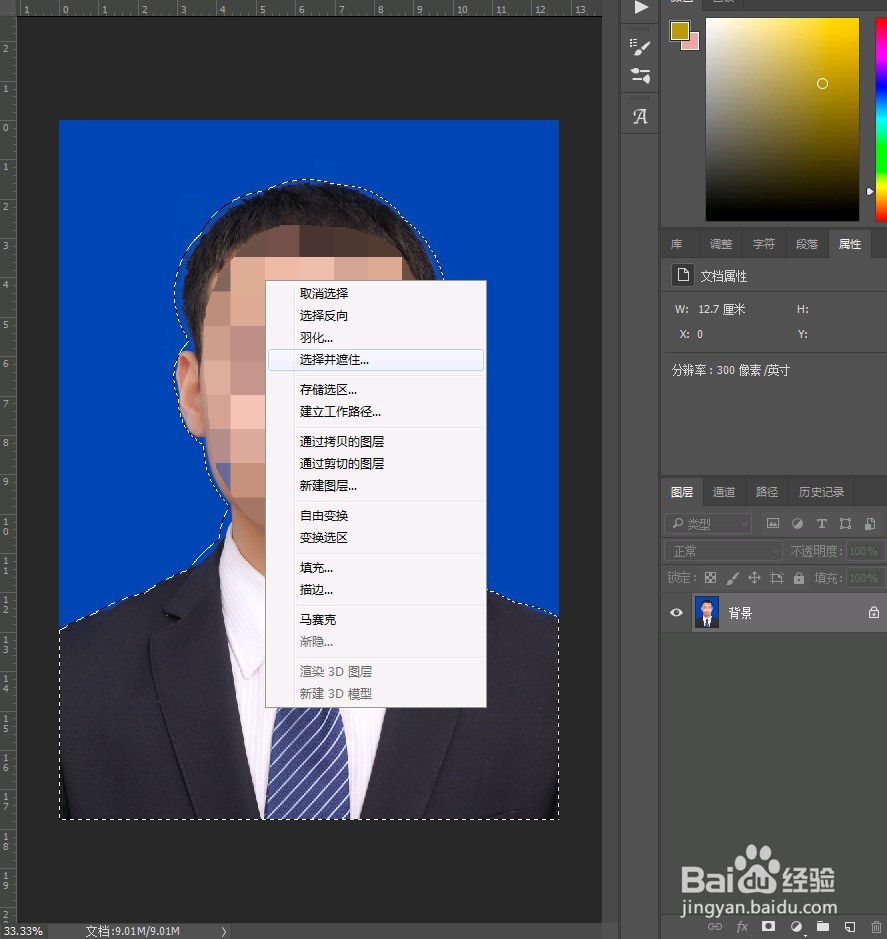The height and width of the screenshot is (939, 887).
Task: Click the Add layer style fx icon
Action: coord(741,927)
